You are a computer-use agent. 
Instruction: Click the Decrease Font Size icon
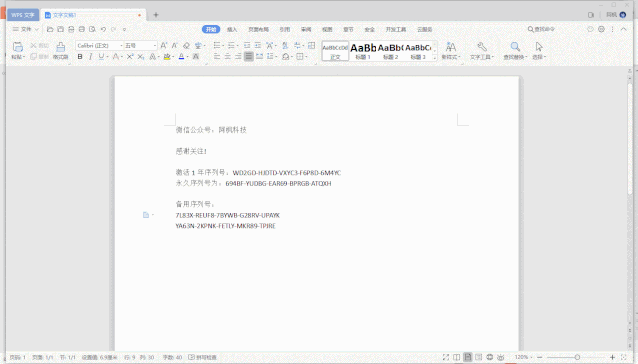pyautogui.click(x=175, y=46)
